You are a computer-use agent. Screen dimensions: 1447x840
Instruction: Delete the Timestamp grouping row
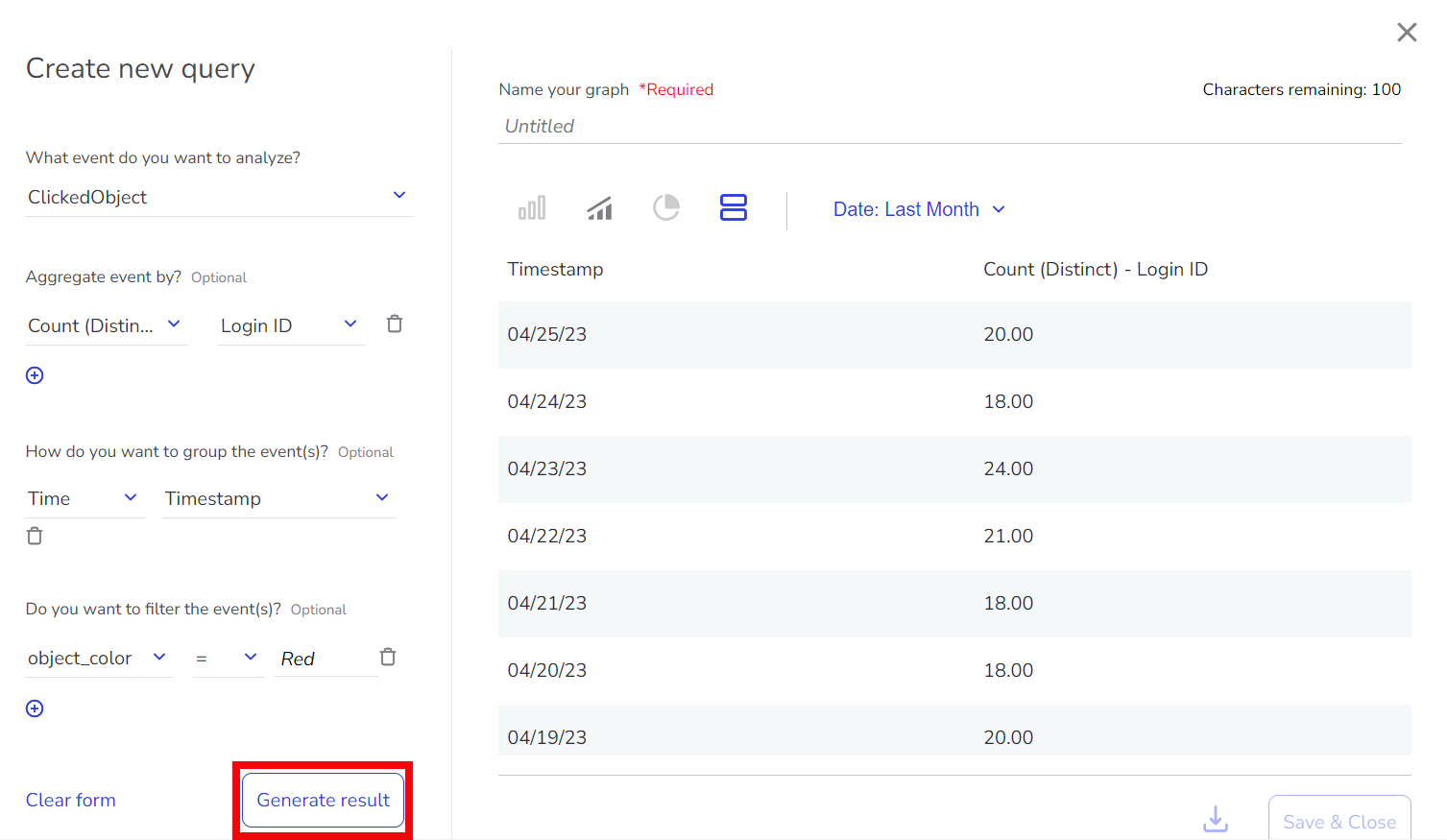point(35,536)
